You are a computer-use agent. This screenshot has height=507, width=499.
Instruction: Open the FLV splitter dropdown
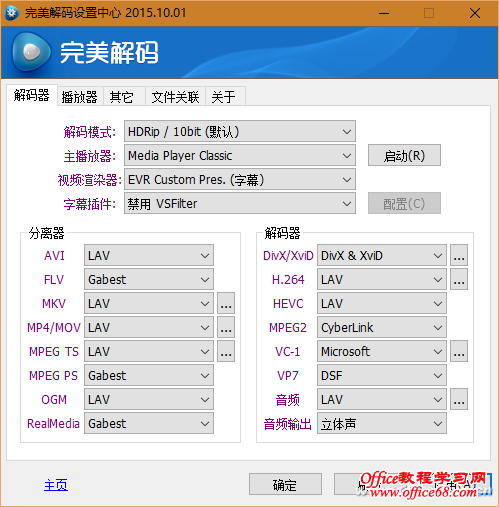(x=149, y=279)
